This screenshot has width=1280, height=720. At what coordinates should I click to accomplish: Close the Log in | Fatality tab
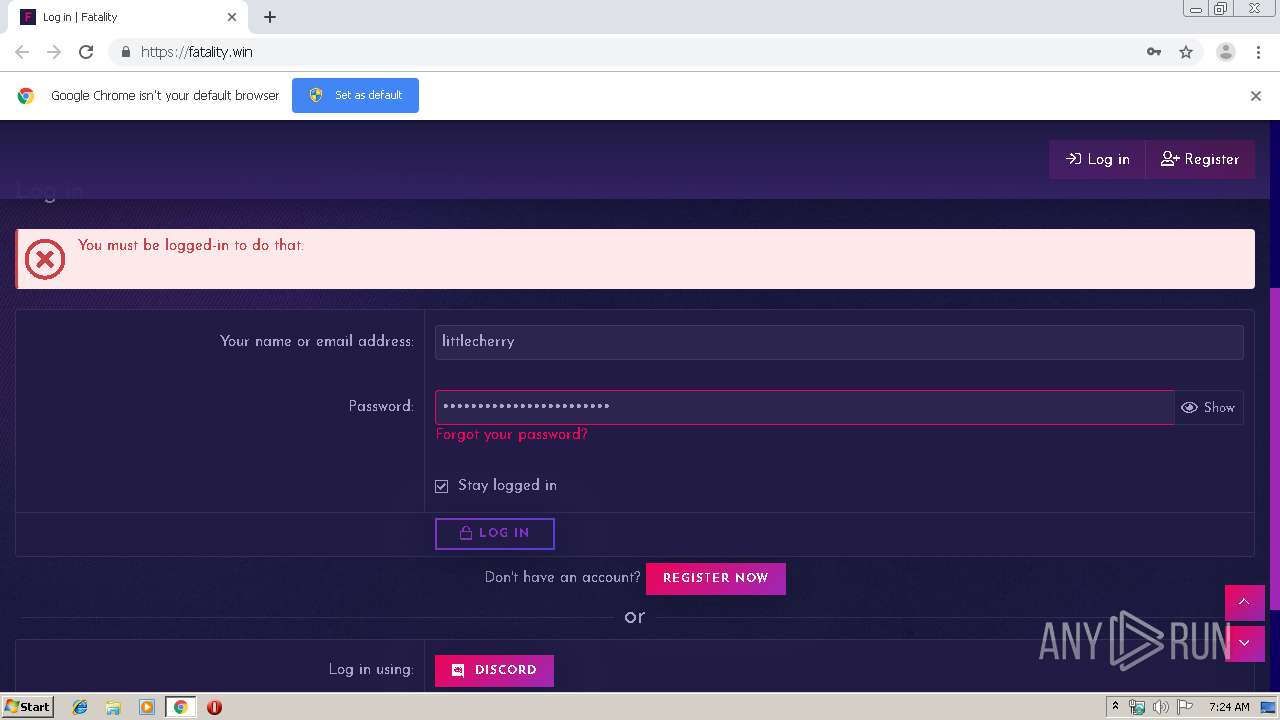[232, 17]
